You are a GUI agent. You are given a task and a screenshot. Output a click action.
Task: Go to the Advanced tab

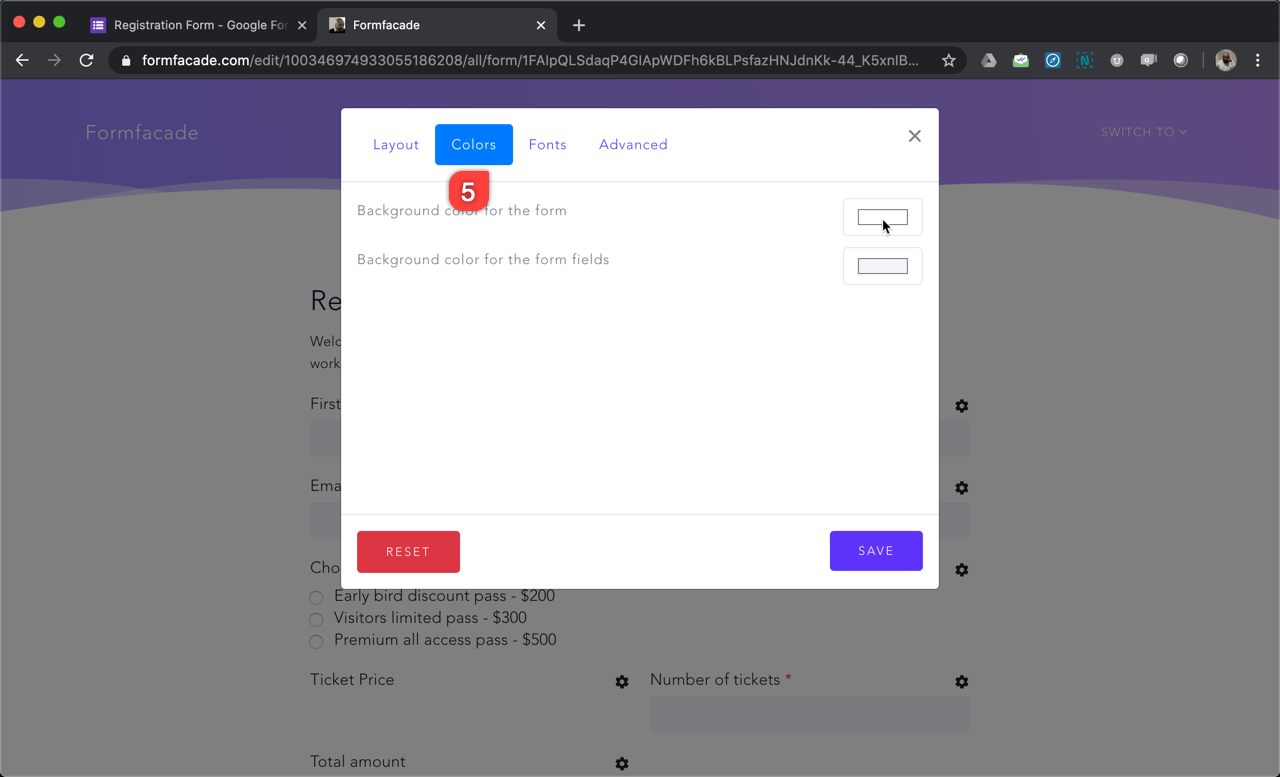click(x=633, y=145)
